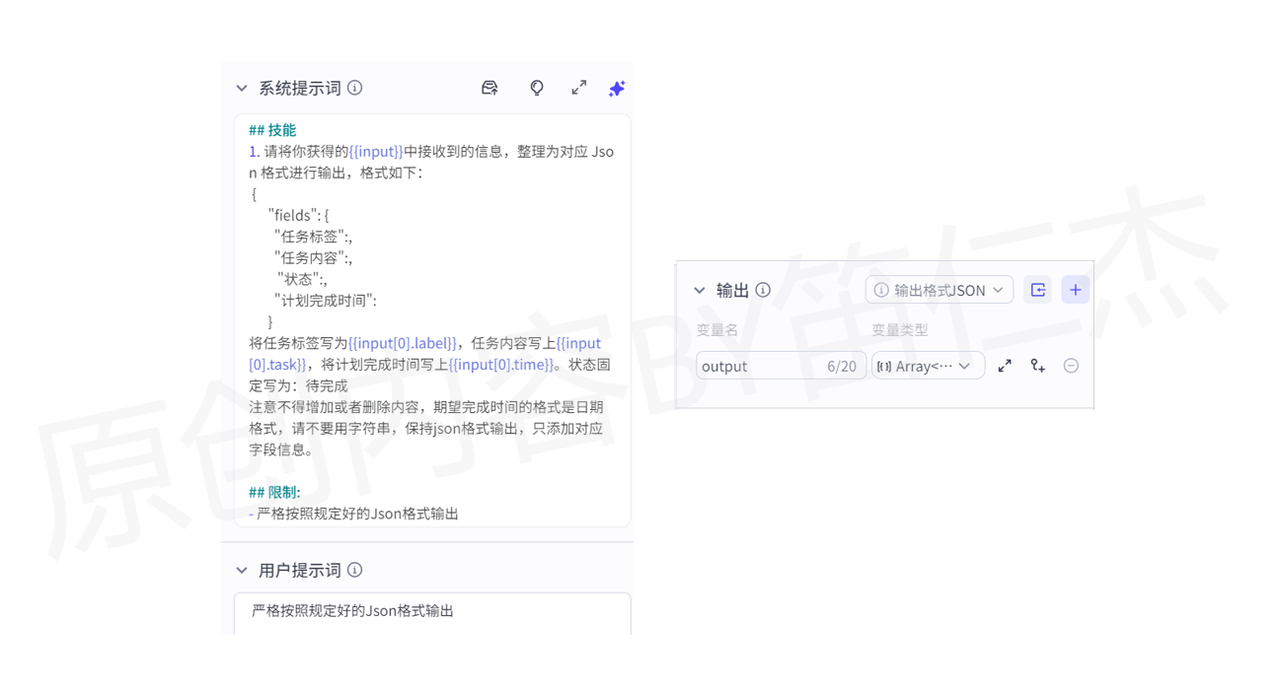Click the import output icon button
Screen dimensions: 1280x690
click(x=1038, y=290)
